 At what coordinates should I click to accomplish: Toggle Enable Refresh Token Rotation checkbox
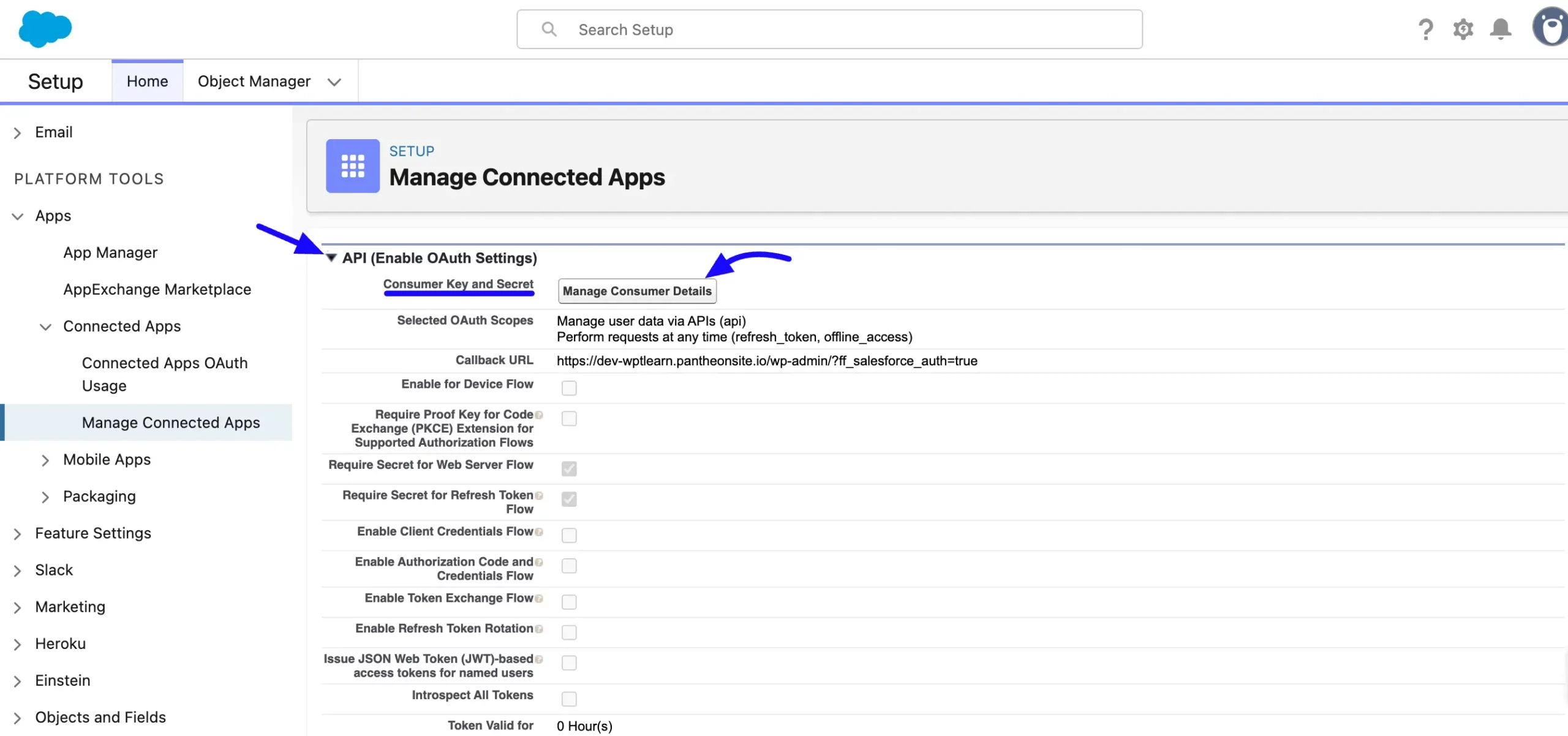[569, 632]
